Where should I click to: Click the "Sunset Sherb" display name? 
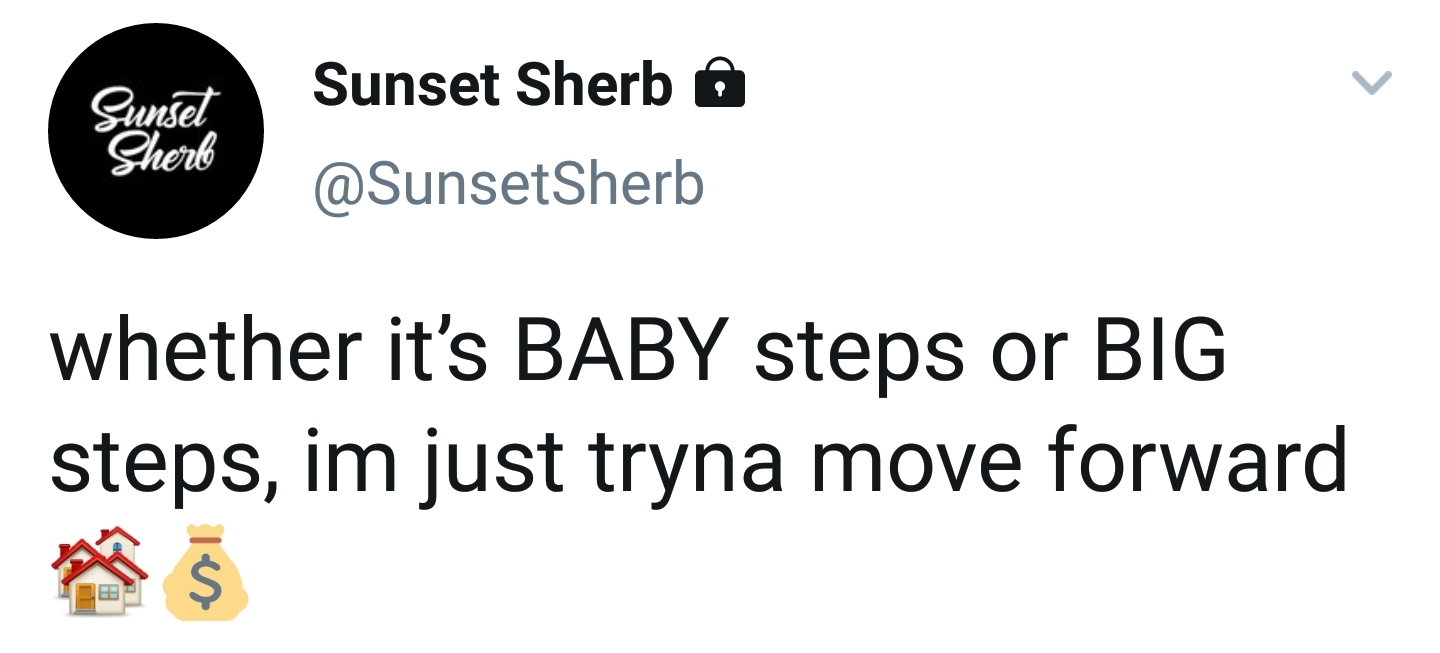(x=492, y=85)
